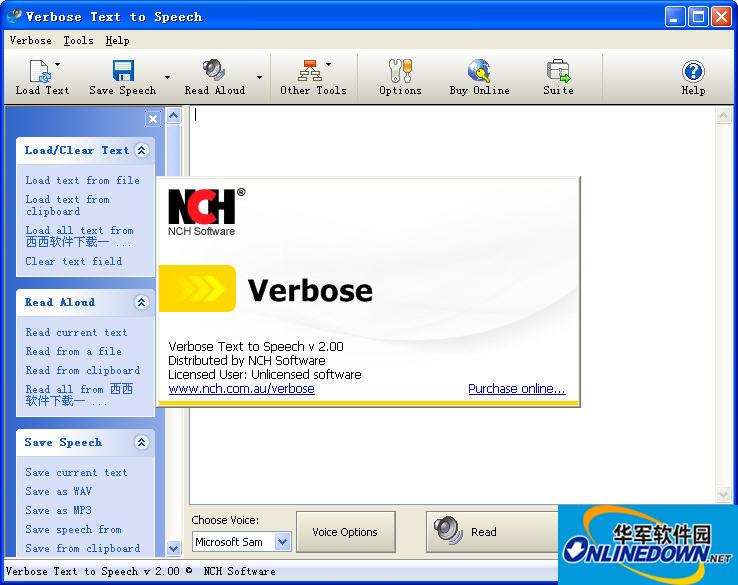Open www.nch.com.au/verbose link on splash
Image resolution: width=738 pixels, height=585 pixels.
[241, 389]
